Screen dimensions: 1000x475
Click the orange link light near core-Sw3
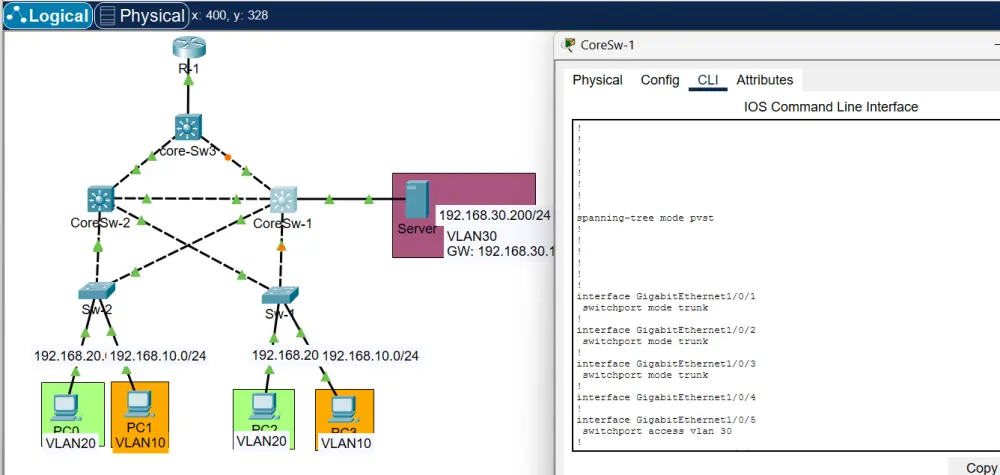point(228,157)
